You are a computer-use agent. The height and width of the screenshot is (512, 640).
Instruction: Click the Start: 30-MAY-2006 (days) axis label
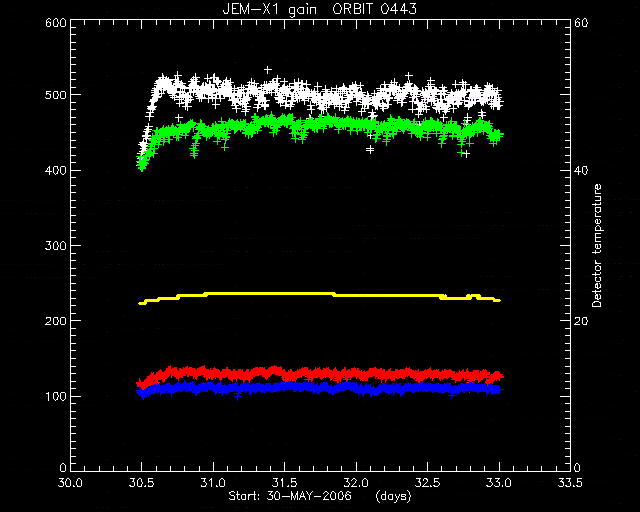point(320,496)
